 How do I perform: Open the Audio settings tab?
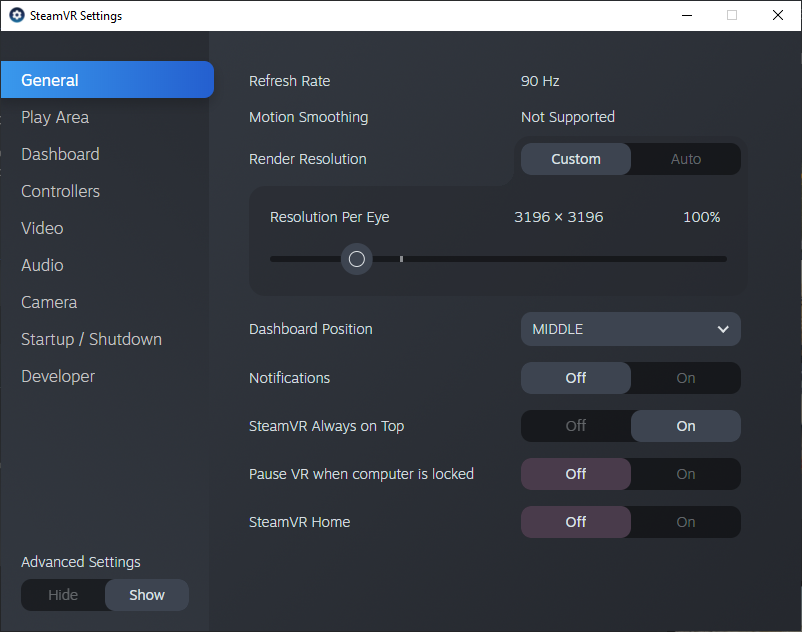click(42, 265)
